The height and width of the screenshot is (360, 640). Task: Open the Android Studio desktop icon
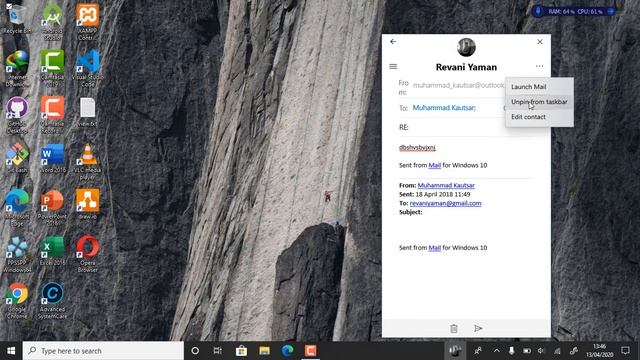point(52,22)
